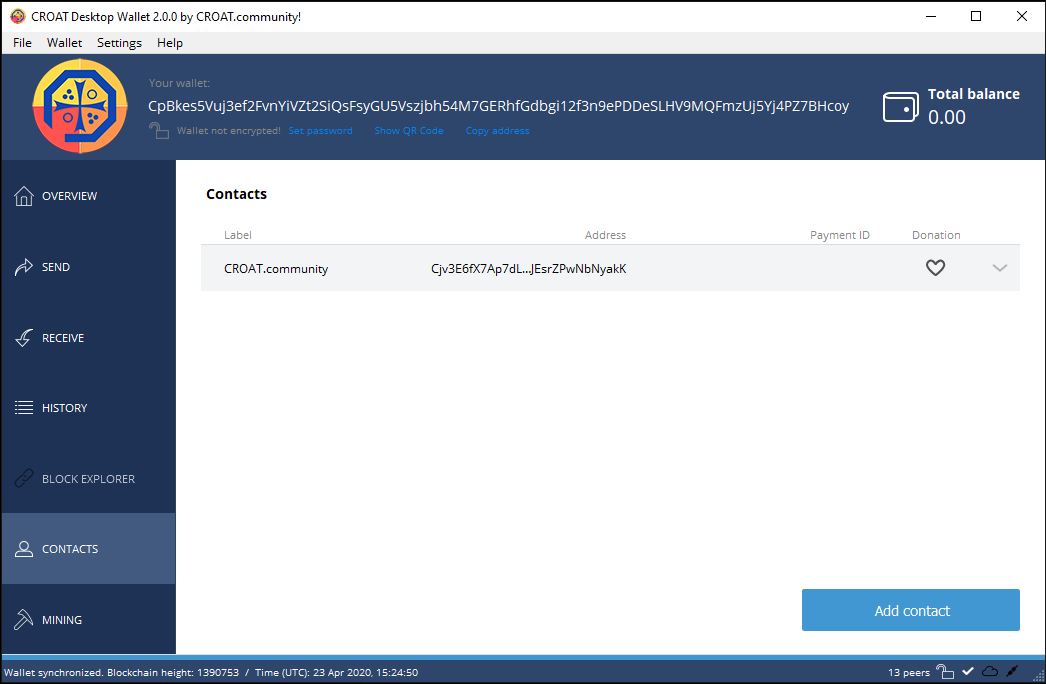
Task: Click the unlocked padlock beside Wallet not encrypted
Action: point(159,130)
